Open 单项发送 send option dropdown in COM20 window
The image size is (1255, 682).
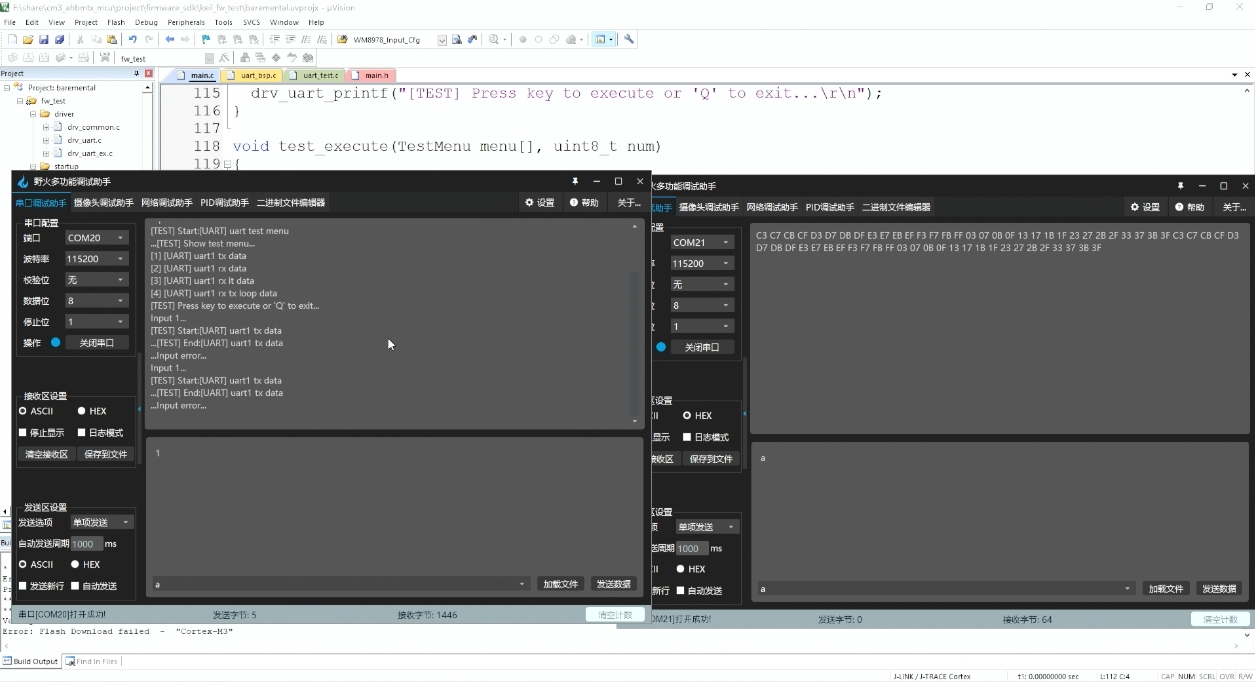point(101,522)
